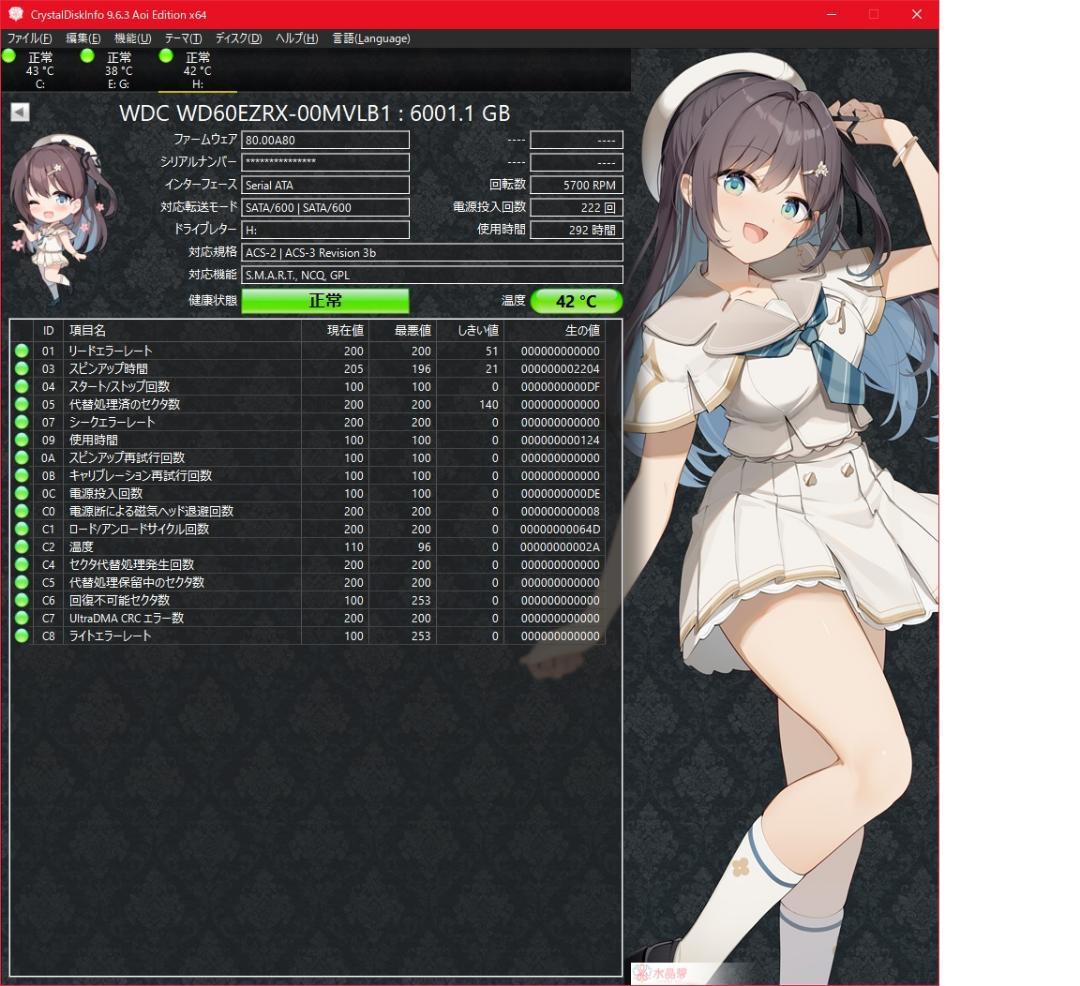Click drive H: temperature status icon
This screenshot has height=986, width=1080.
click(x=165, y=57)
